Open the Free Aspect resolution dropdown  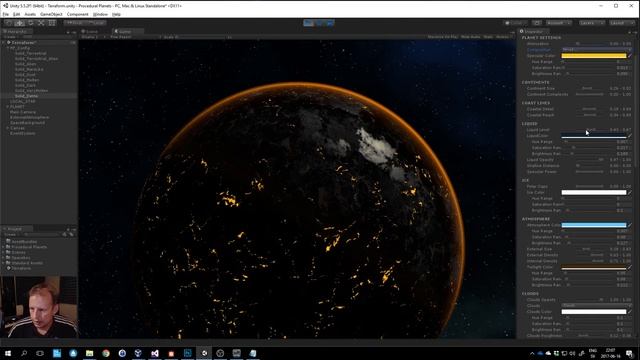[x=134, y=37]
